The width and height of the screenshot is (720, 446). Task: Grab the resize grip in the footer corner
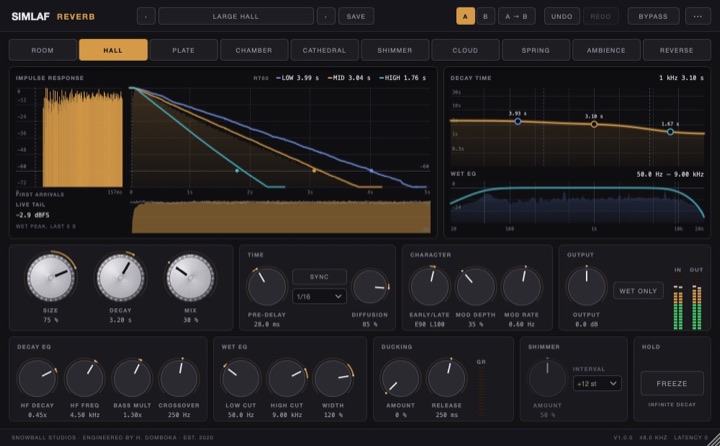click(x=714, y=439)
